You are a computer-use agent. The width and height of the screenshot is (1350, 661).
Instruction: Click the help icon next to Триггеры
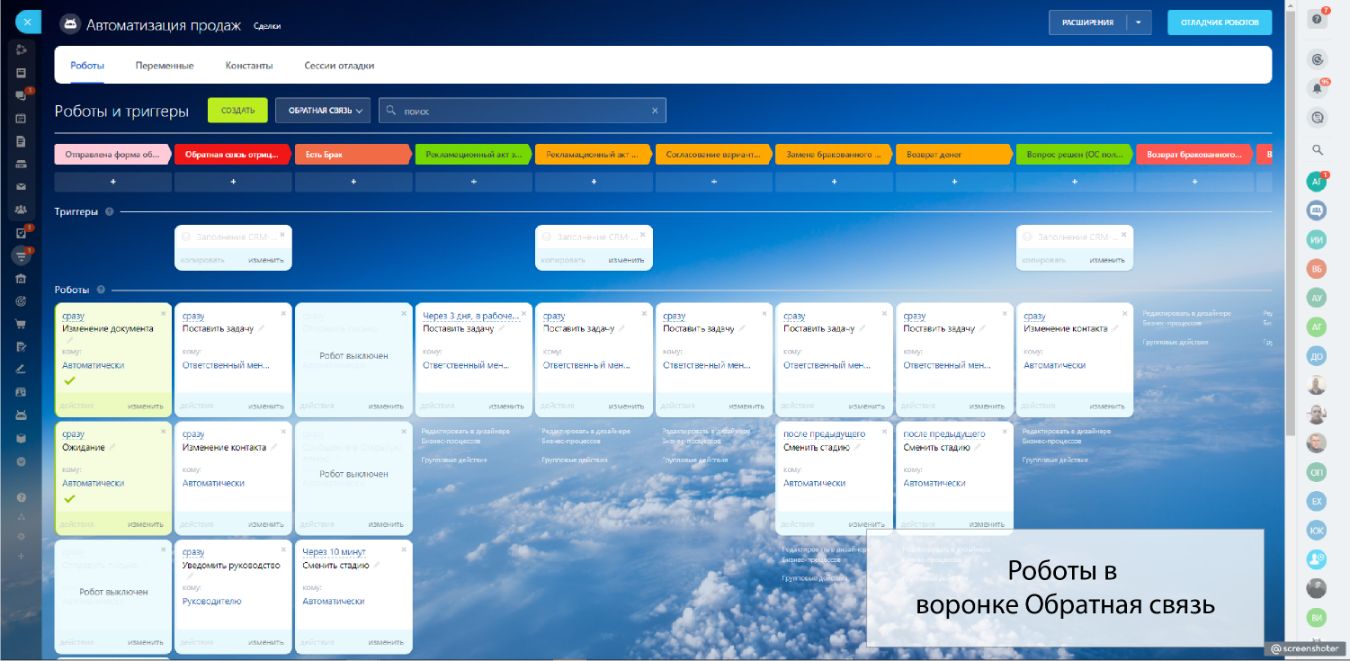[x=109, y=212]
